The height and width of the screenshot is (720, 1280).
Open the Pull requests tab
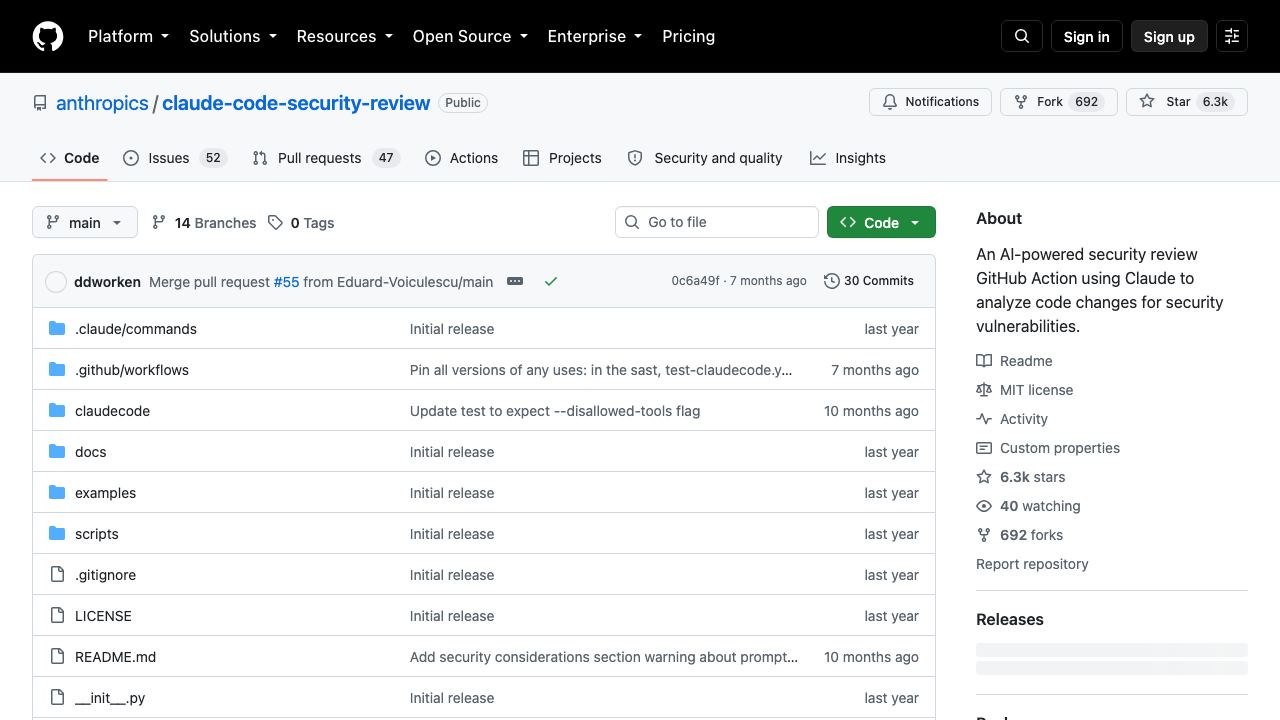coord(326,158)
